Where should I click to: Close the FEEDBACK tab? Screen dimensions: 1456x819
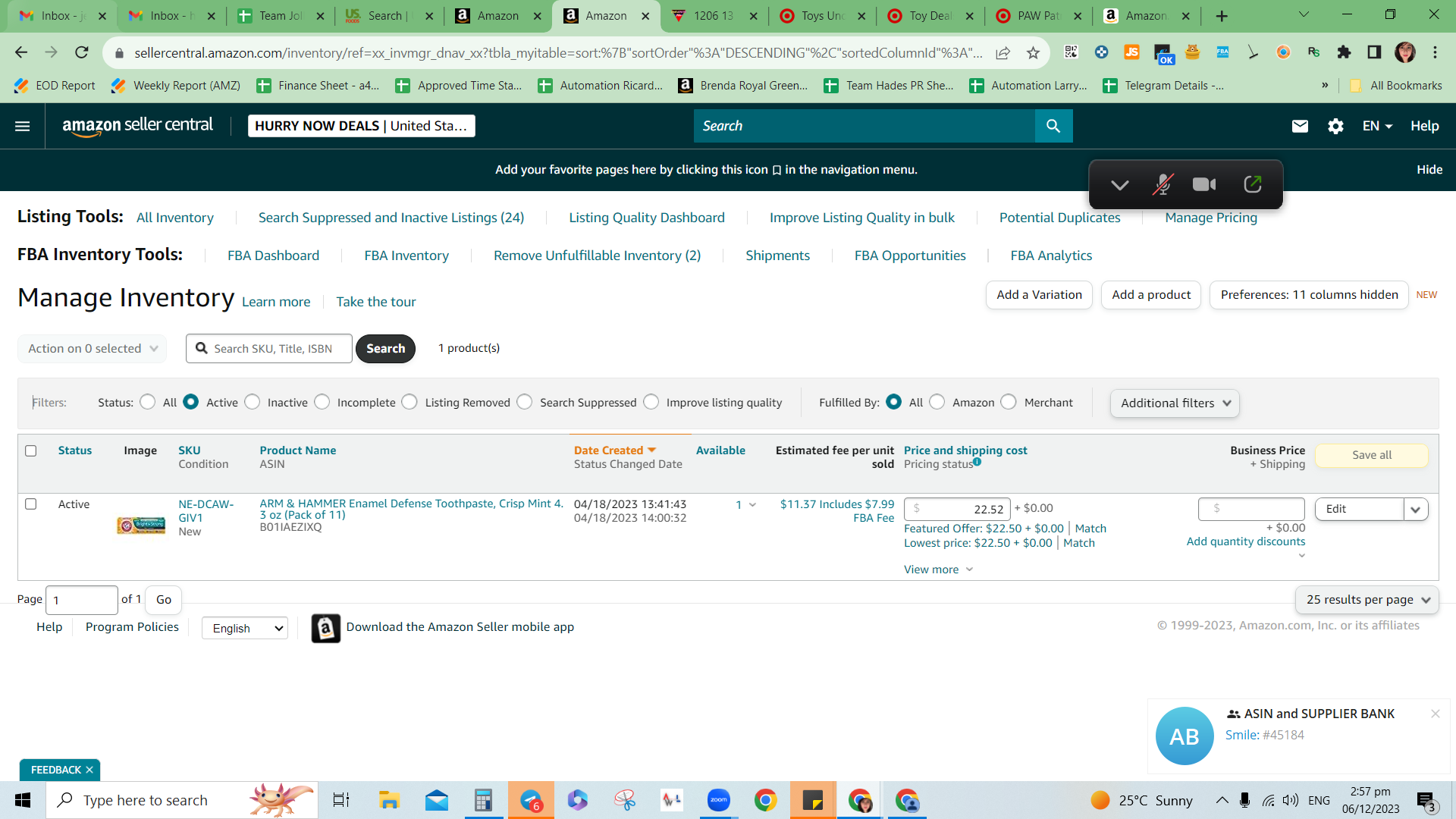[x=89, y=770]
